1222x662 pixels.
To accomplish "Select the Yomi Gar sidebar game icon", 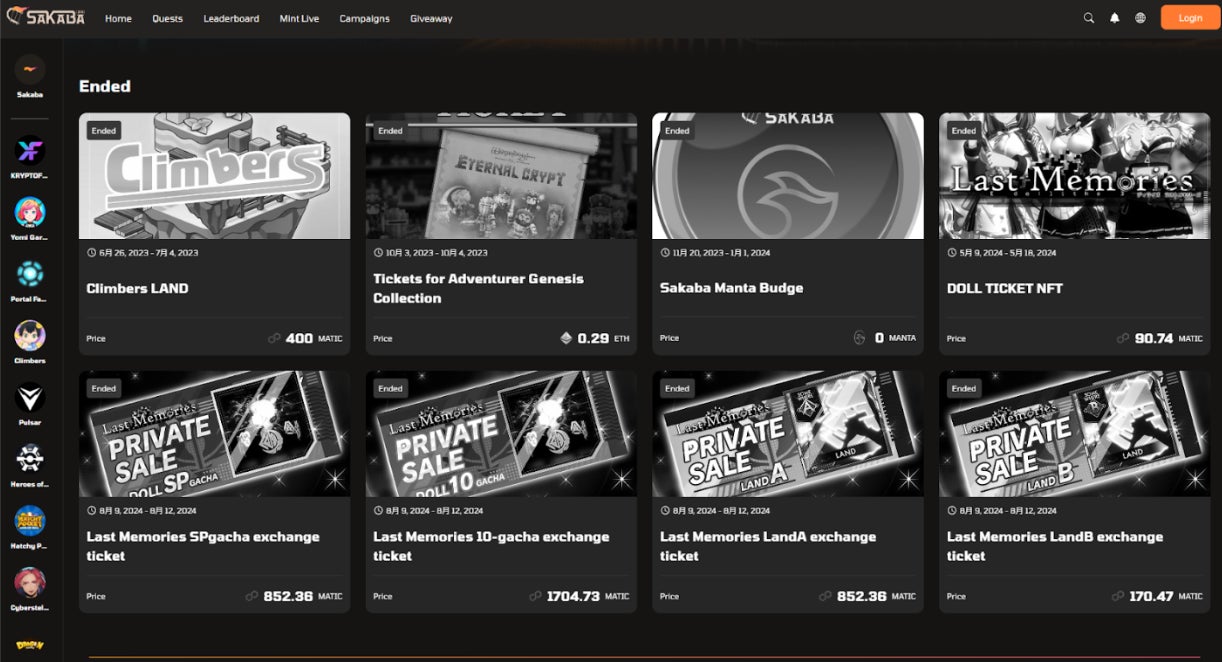I will [x=30, y=212].
